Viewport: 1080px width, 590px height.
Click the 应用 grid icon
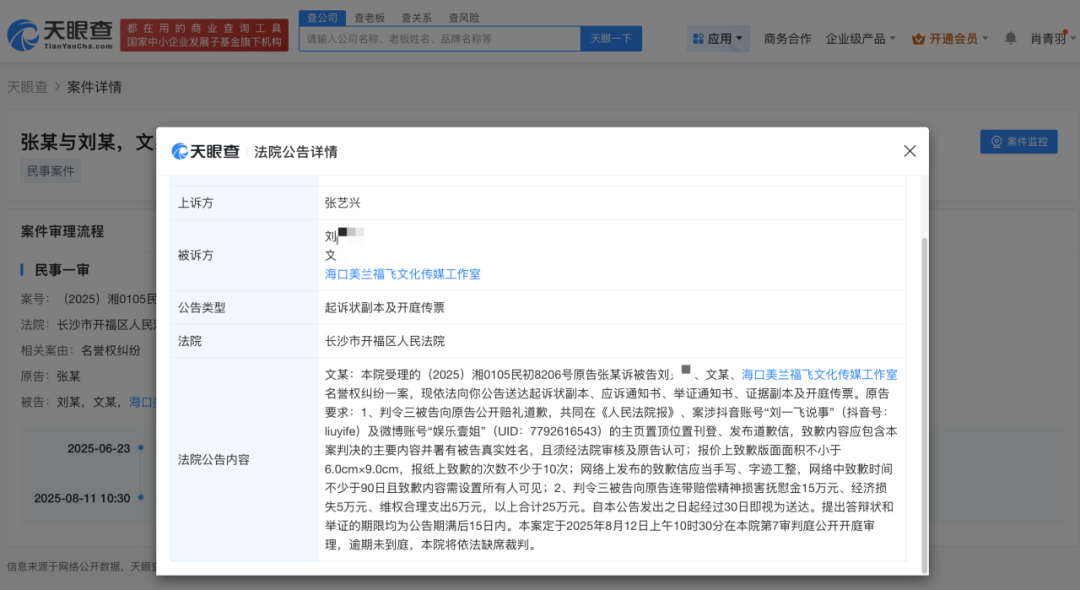[697, 39]
